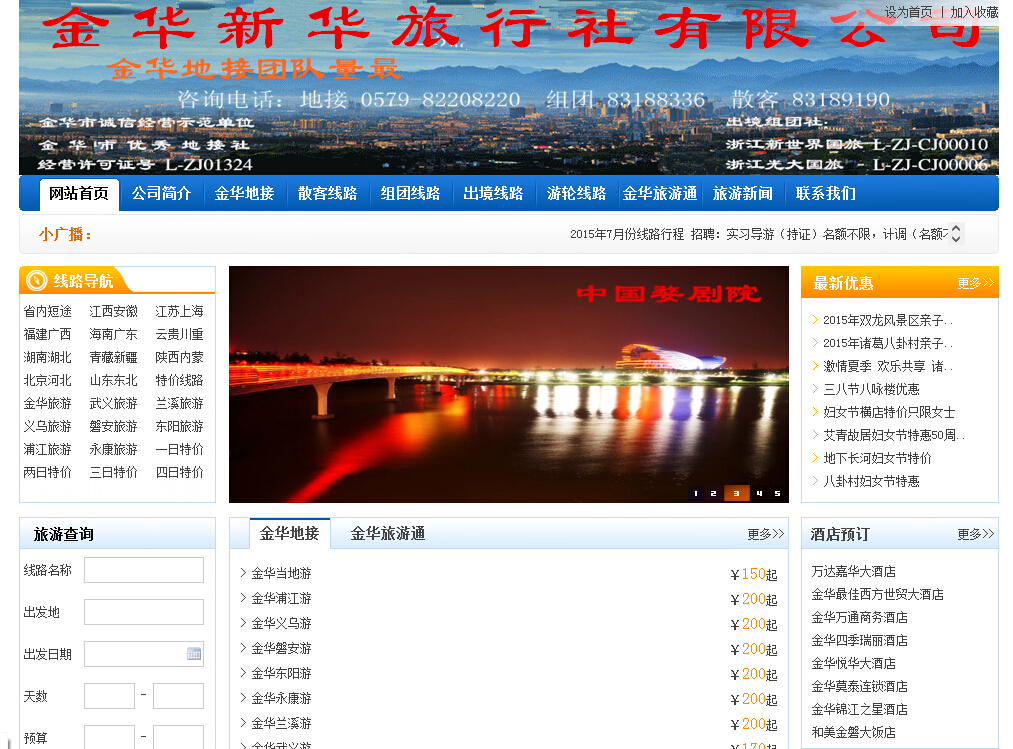Image resolution: width=1013 pixels, height=749 pixels.
Task: Switch banner to slide 4
Action: (x=759, y=493)
